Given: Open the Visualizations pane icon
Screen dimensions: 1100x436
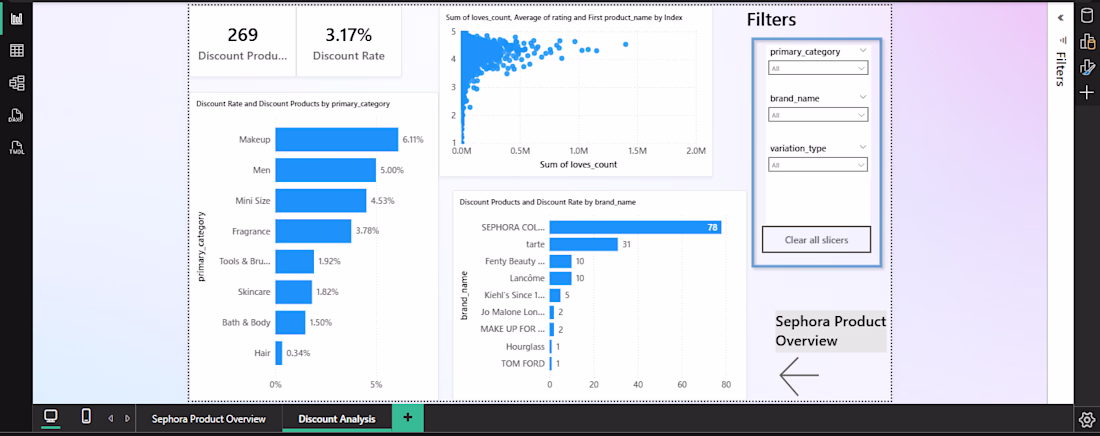Looking at the screenshot, I should 1086,41.
